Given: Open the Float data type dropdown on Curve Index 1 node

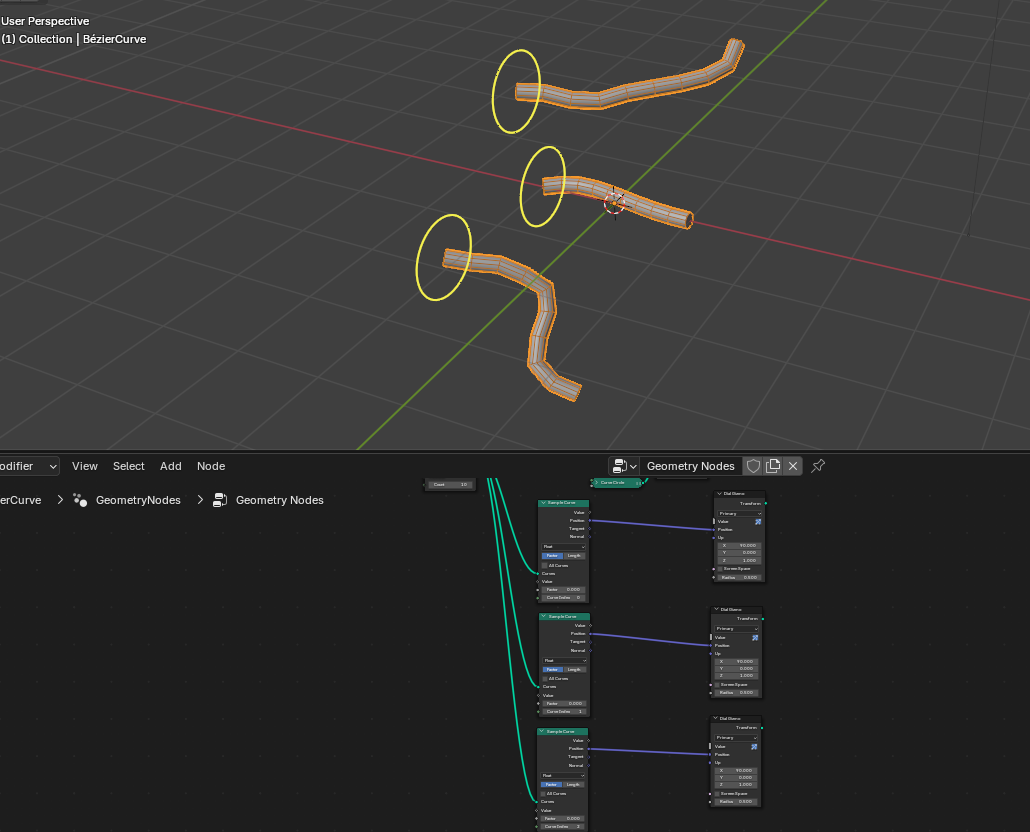Looking at the screenshot, I should 564,661.
